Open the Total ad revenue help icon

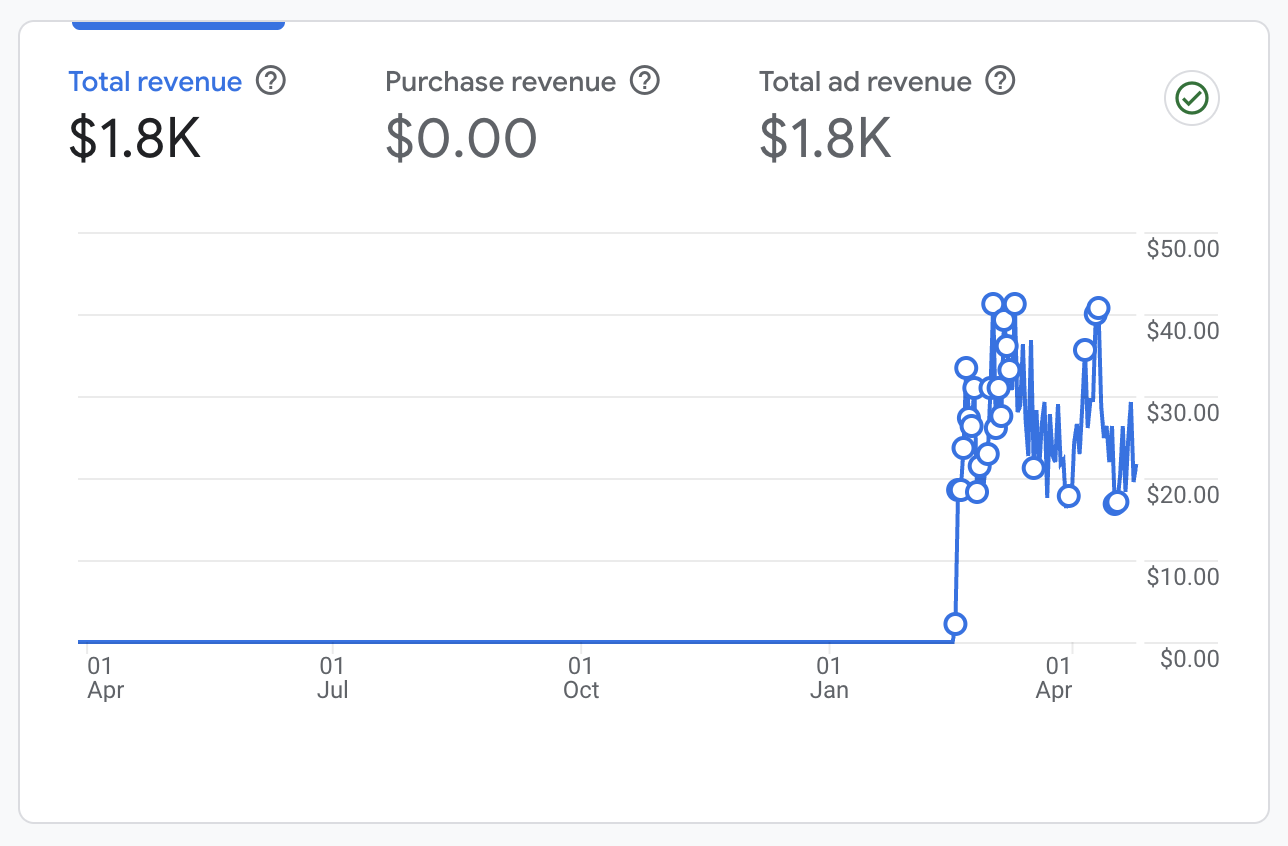click(x=999, y=81)
